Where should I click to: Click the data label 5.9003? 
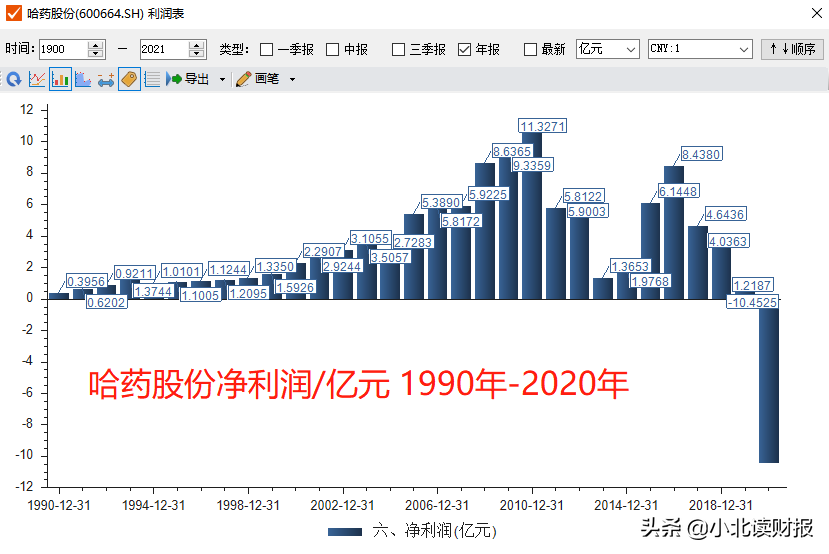[587, 211]
